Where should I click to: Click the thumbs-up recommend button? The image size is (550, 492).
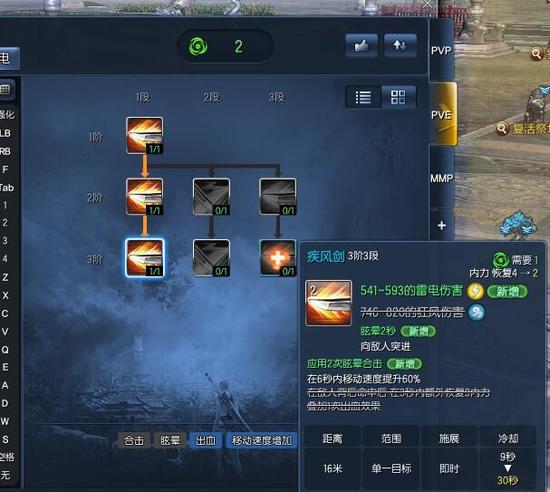pyautogui.click(x=361, y=45)
